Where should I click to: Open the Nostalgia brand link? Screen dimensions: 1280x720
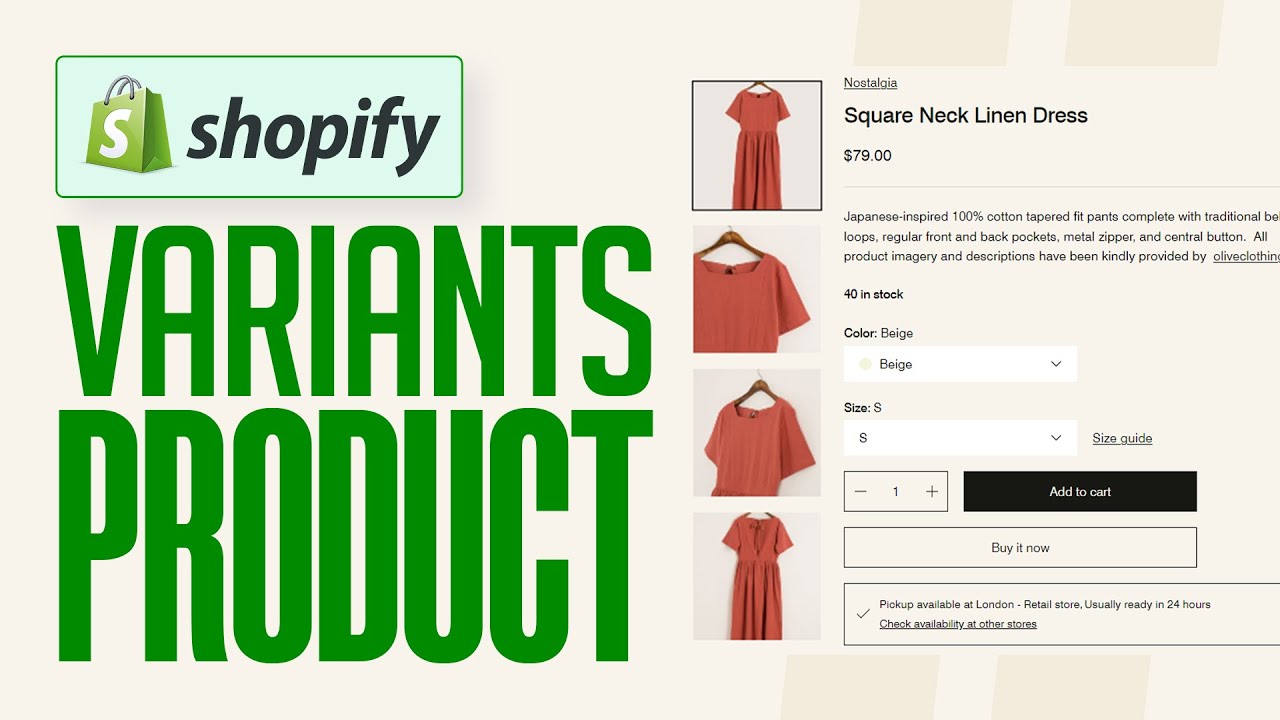coord(870,83)
